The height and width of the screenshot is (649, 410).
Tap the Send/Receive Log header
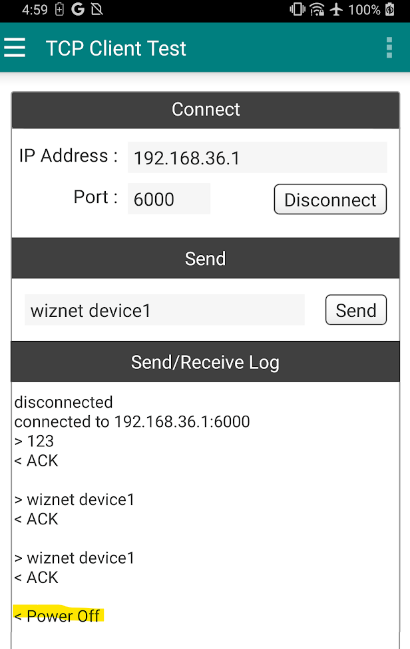tap(206, 362)
